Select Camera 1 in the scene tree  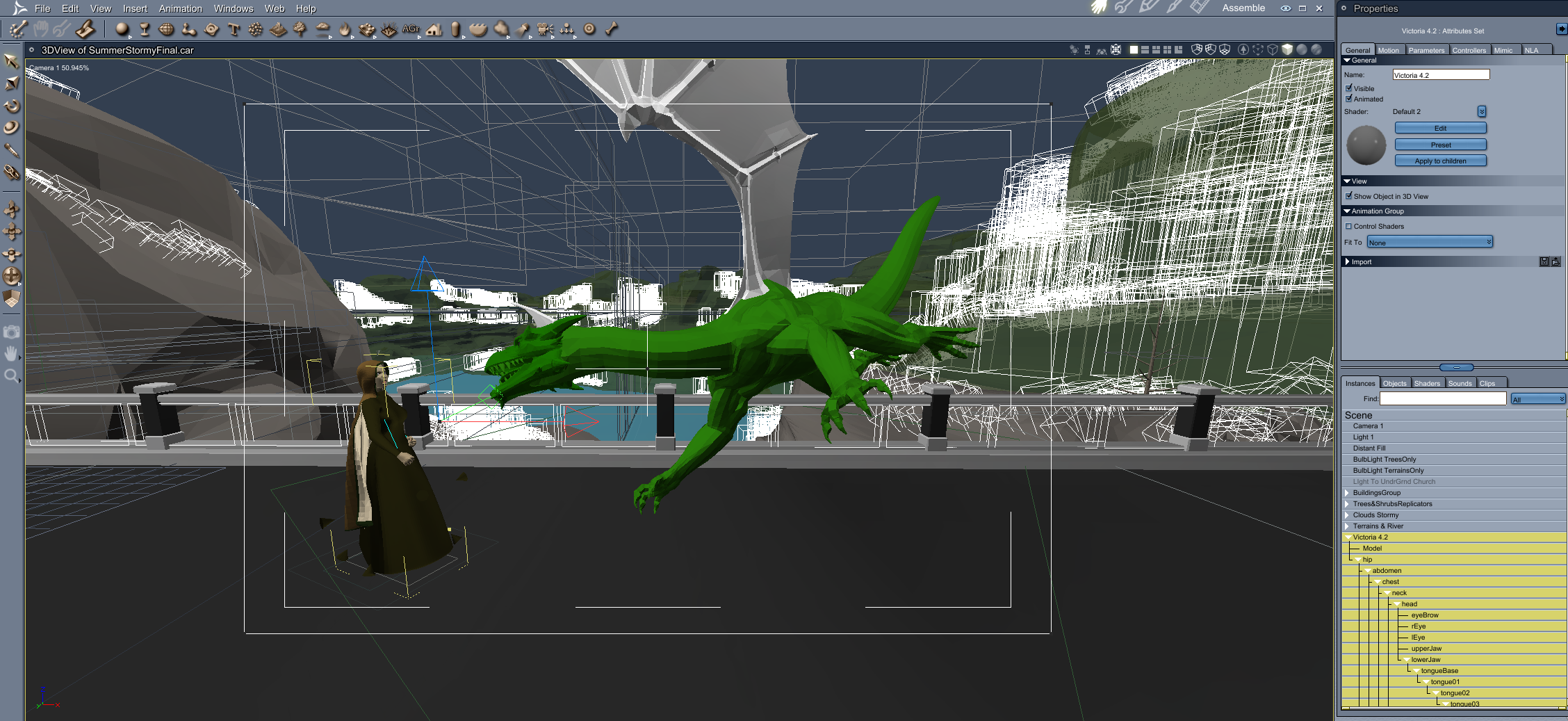click(x=1454, y=426)
